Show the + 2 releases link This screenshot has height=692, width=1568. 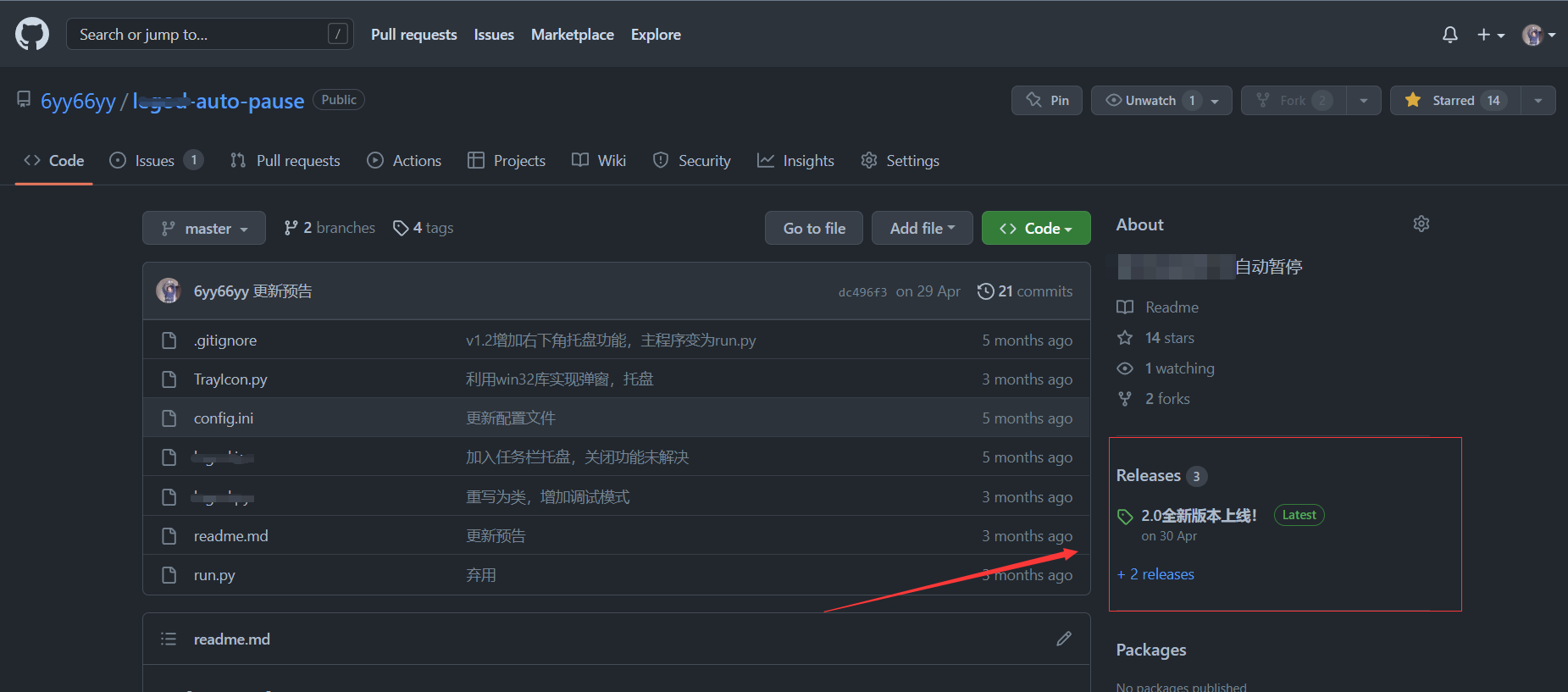[1155, 573]
